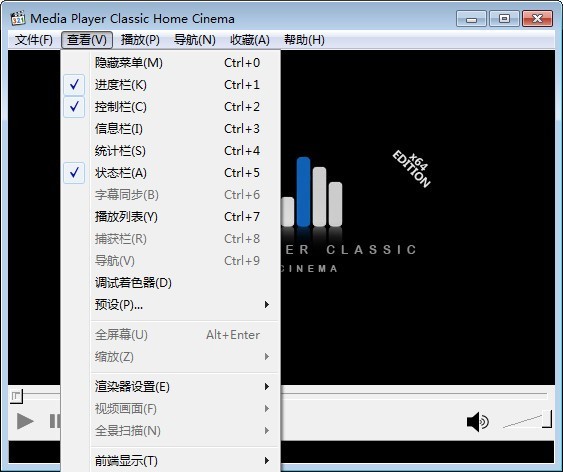Toggle 导航(V) navigation bar entry

click(171, 261)
